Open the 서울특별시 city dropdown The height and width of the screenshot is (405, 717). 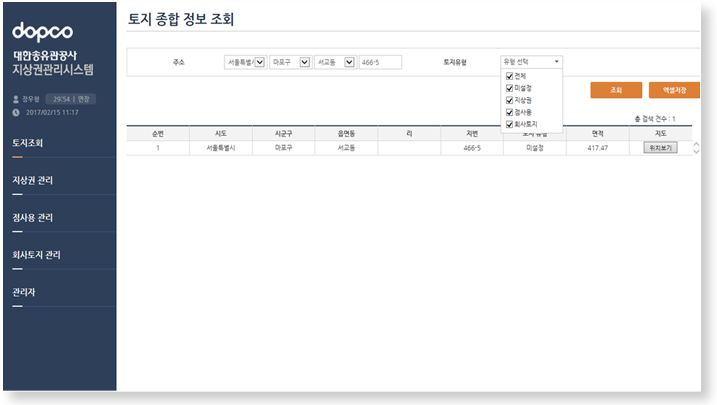pos(246,62)
